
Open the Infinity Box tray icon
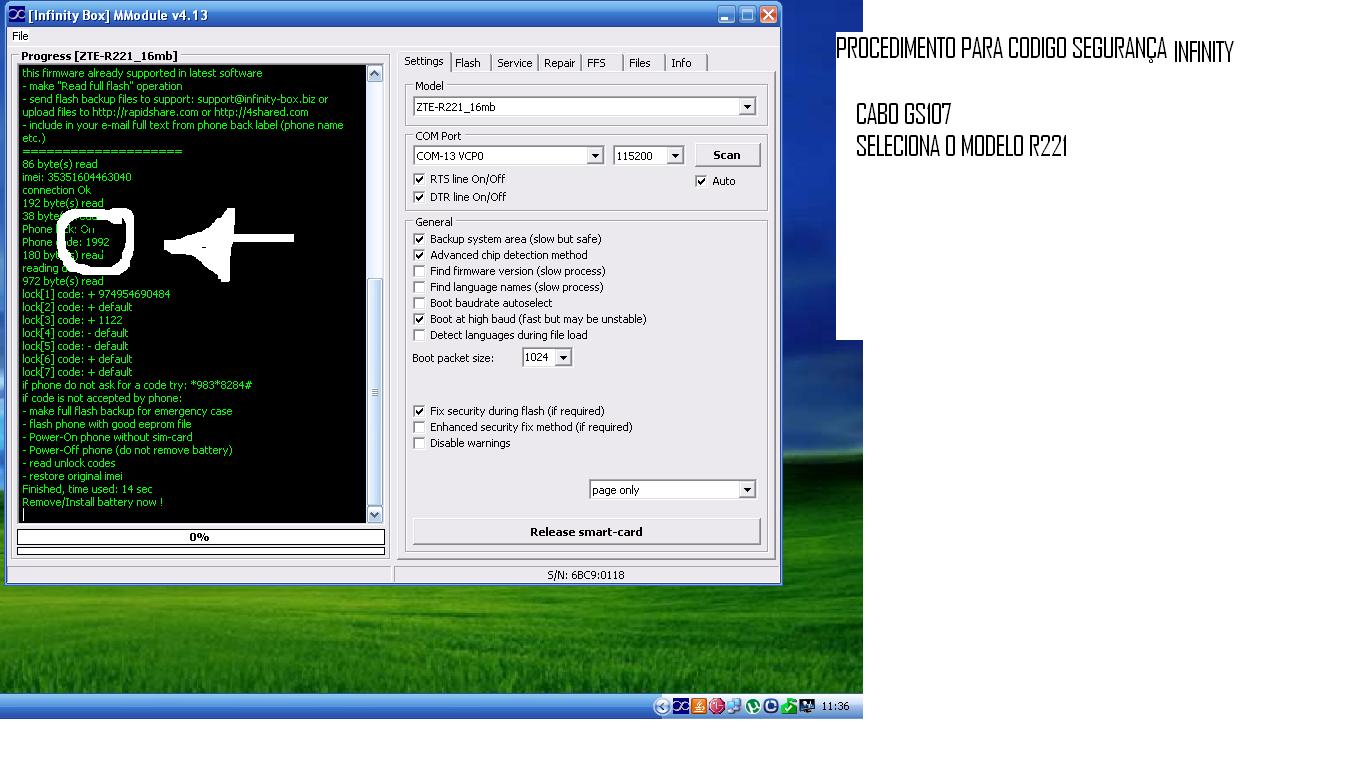680,706
